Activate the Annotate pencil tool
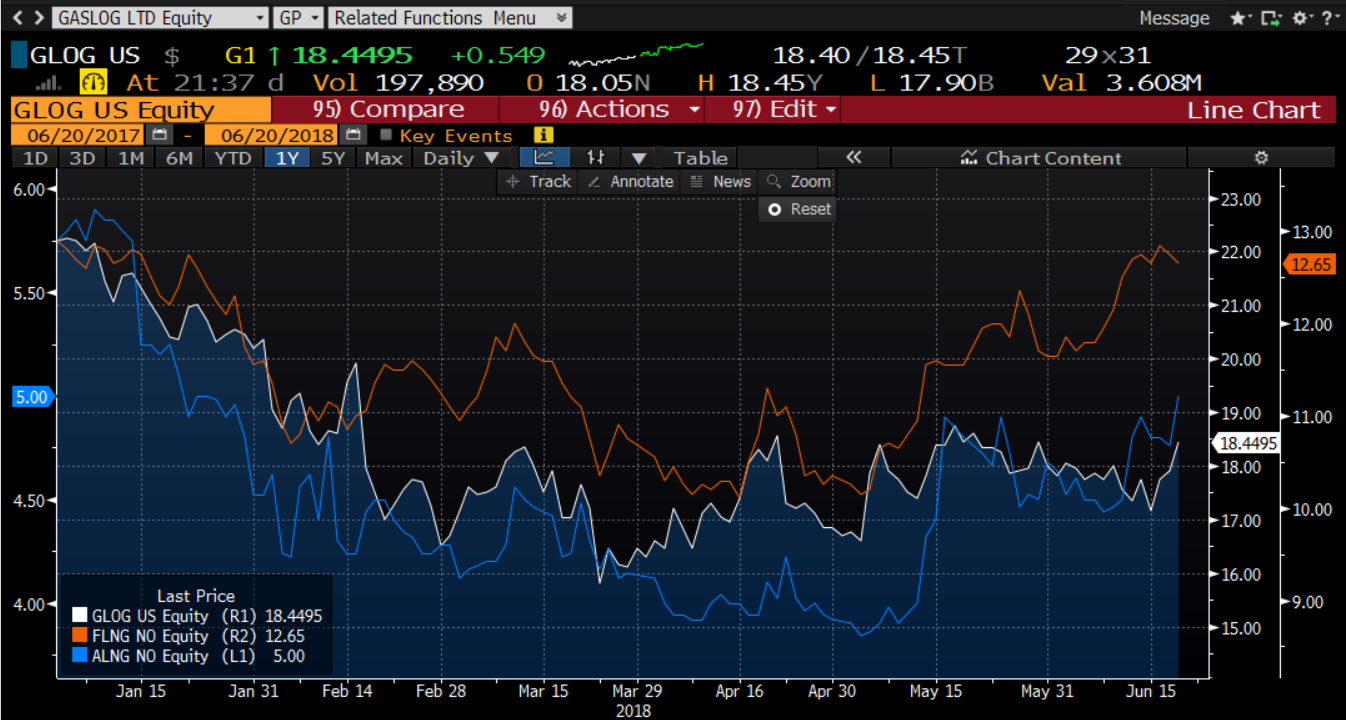The image size is (1346, 720). [630, 181]
